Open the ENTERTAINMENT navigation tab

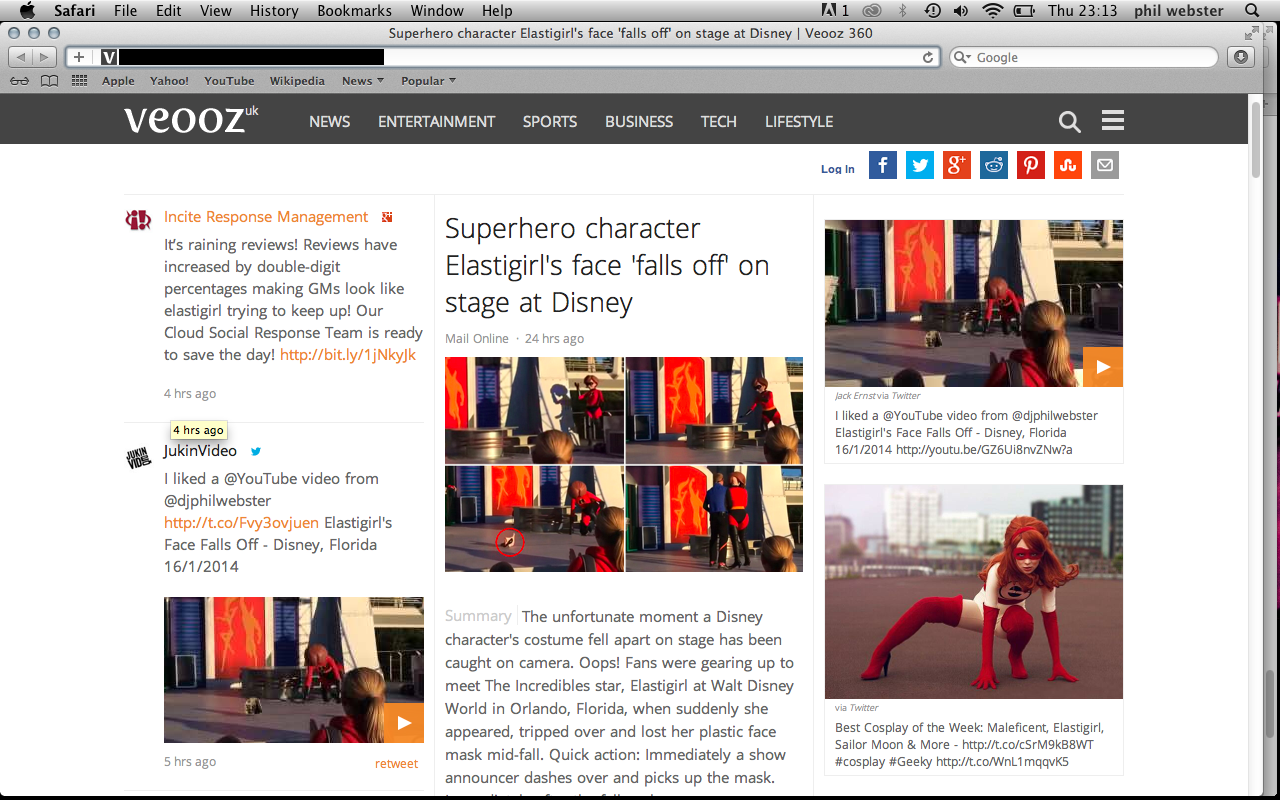[436, 122]
